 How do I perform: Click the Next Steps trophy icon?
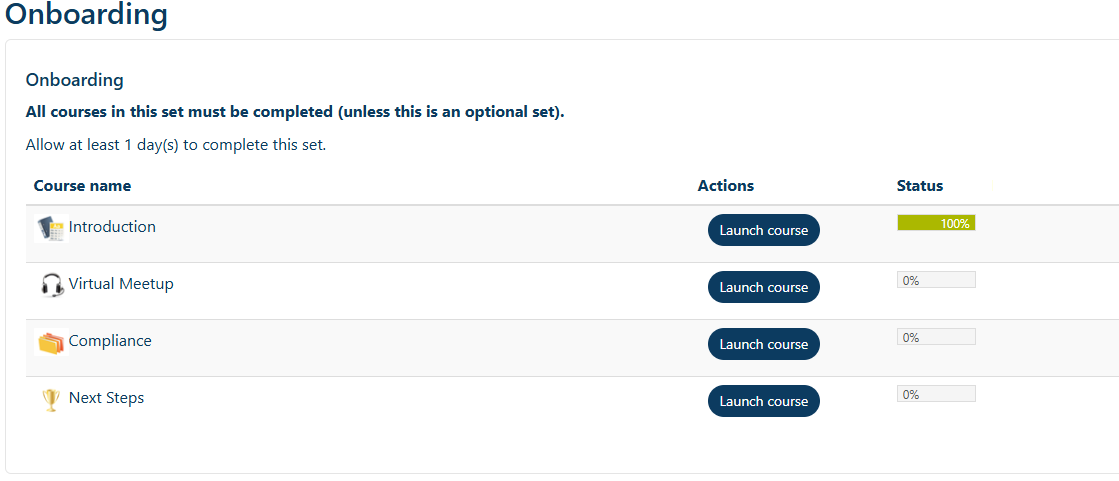[x=51, y=400]
